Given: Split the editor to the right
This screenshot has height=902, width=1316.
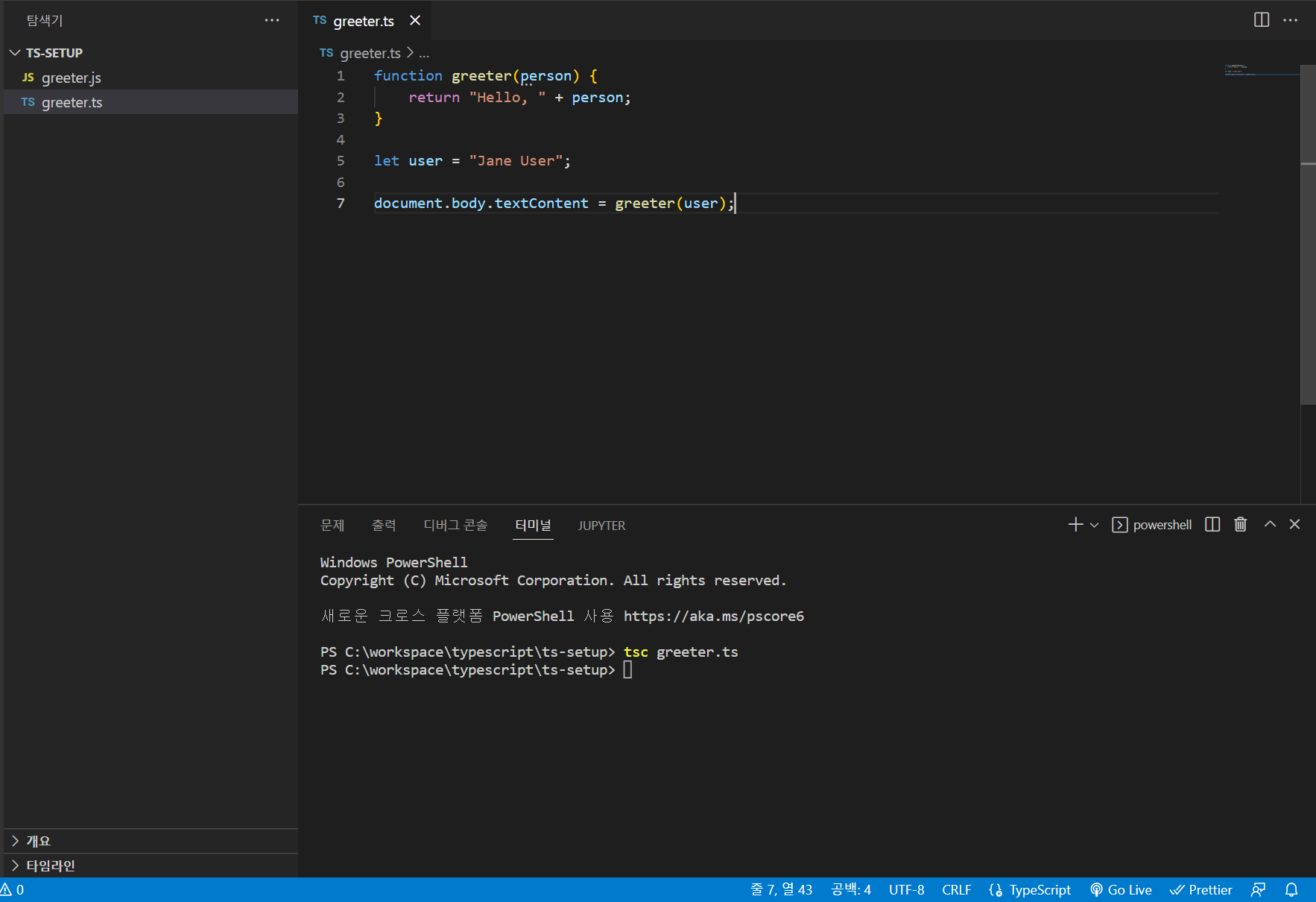Looking at the screenshot, I should click(x=1262, y=20).
